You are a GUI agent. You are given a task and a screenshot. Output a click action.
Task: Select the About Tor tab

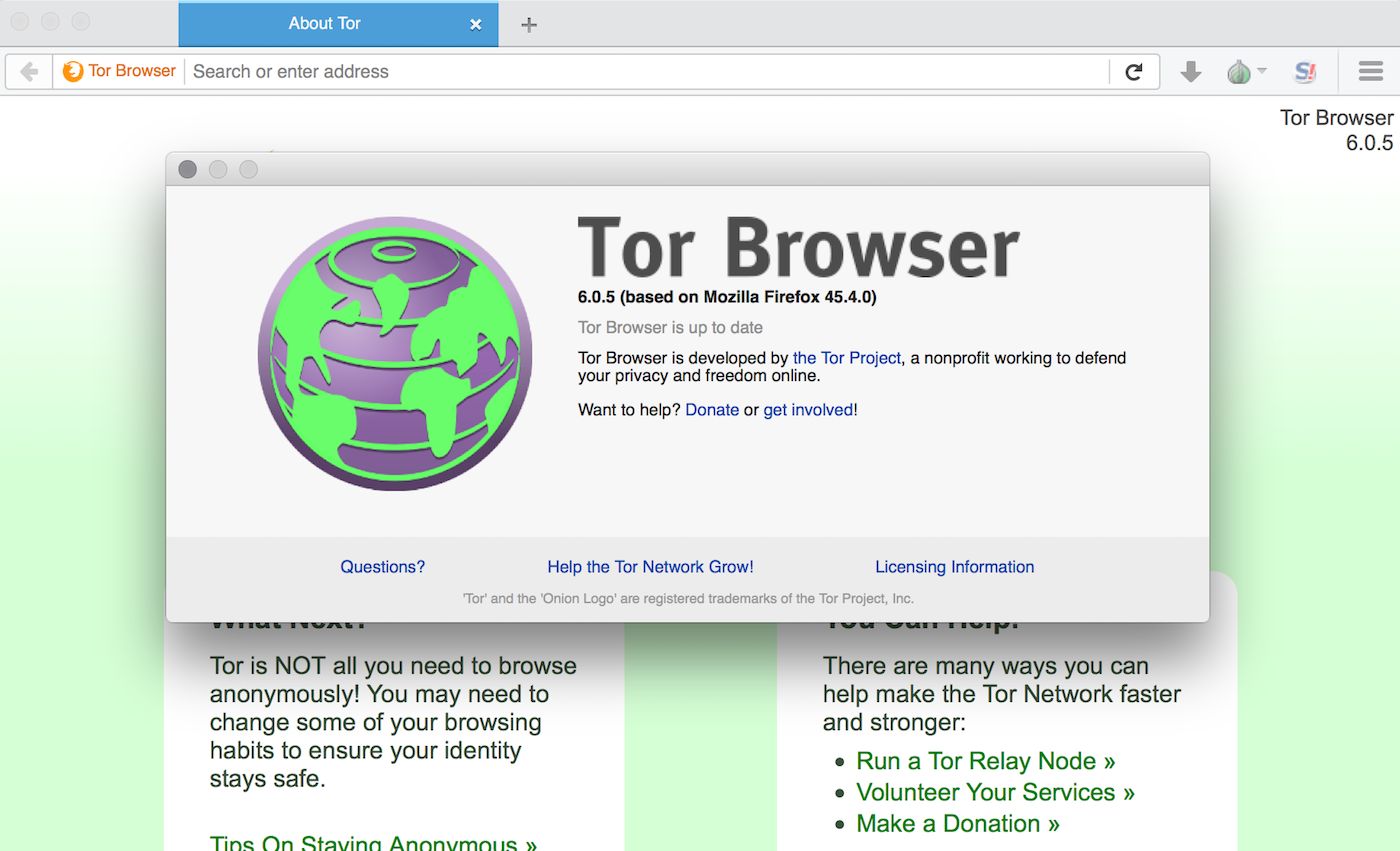point(338,24)
